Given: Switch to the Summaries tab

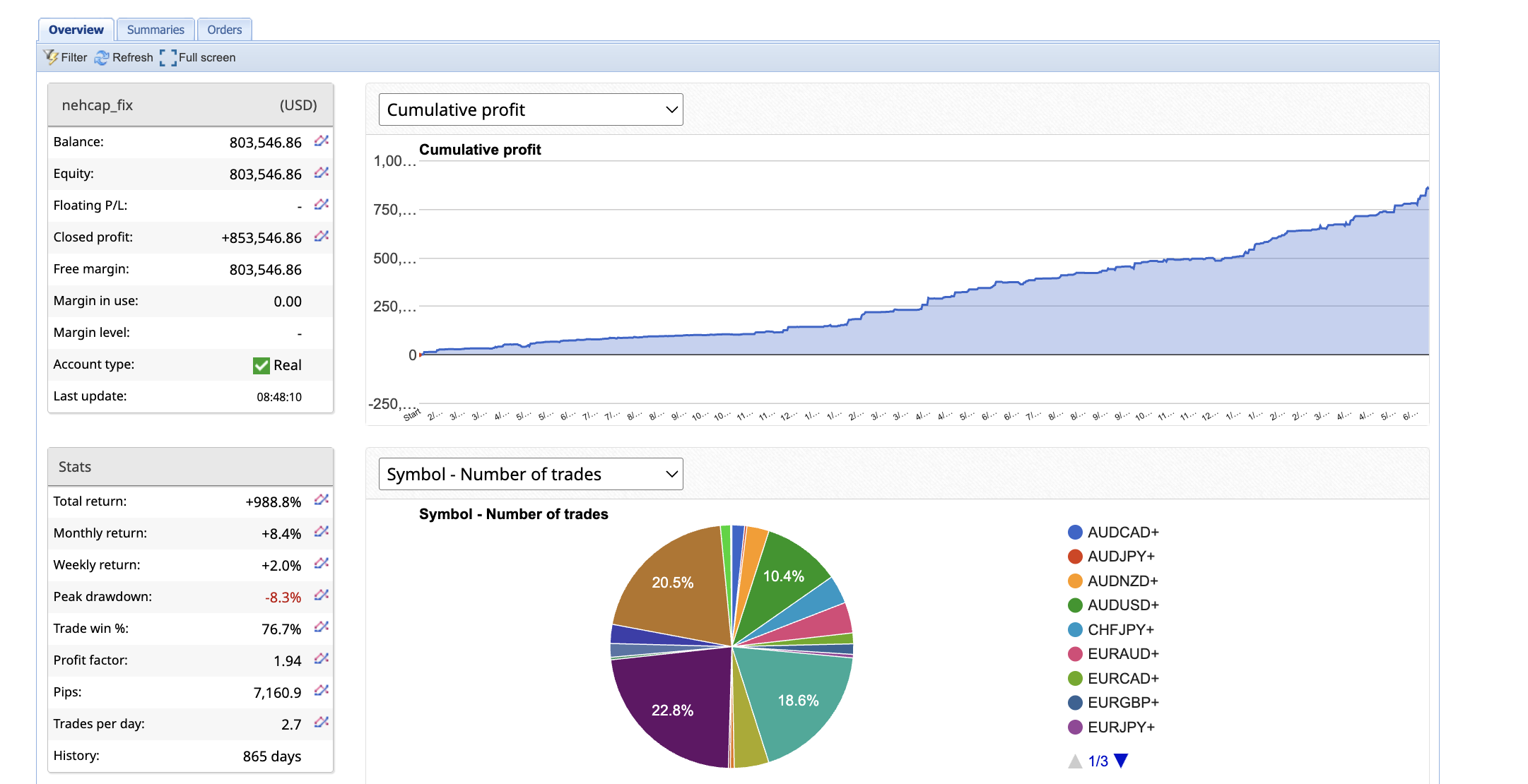Looking at the screenshot, I should [155, 30].
